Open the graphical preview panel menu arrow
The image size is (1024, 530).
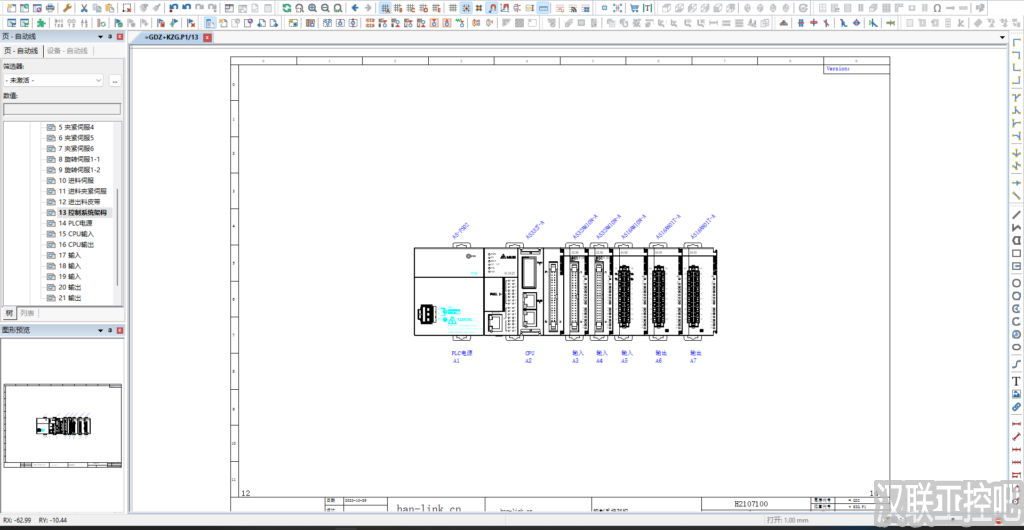click(x=100, y=330)
